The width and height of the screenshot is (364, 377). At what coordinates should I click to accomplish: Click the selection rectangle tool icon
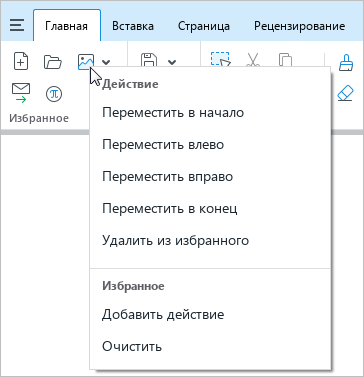pyautogui.click(x=220, y=59)
